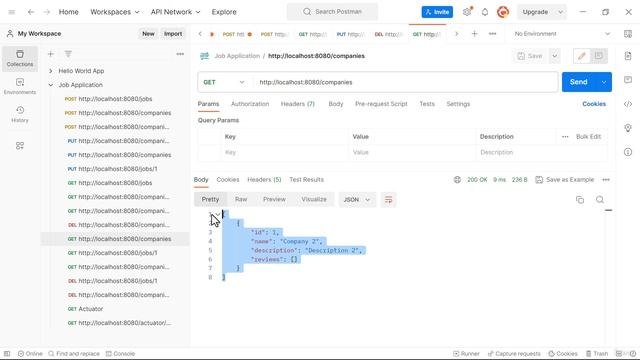Go forward with the right arrow
The width and height of the screenshot is (640, 360).
47,12
